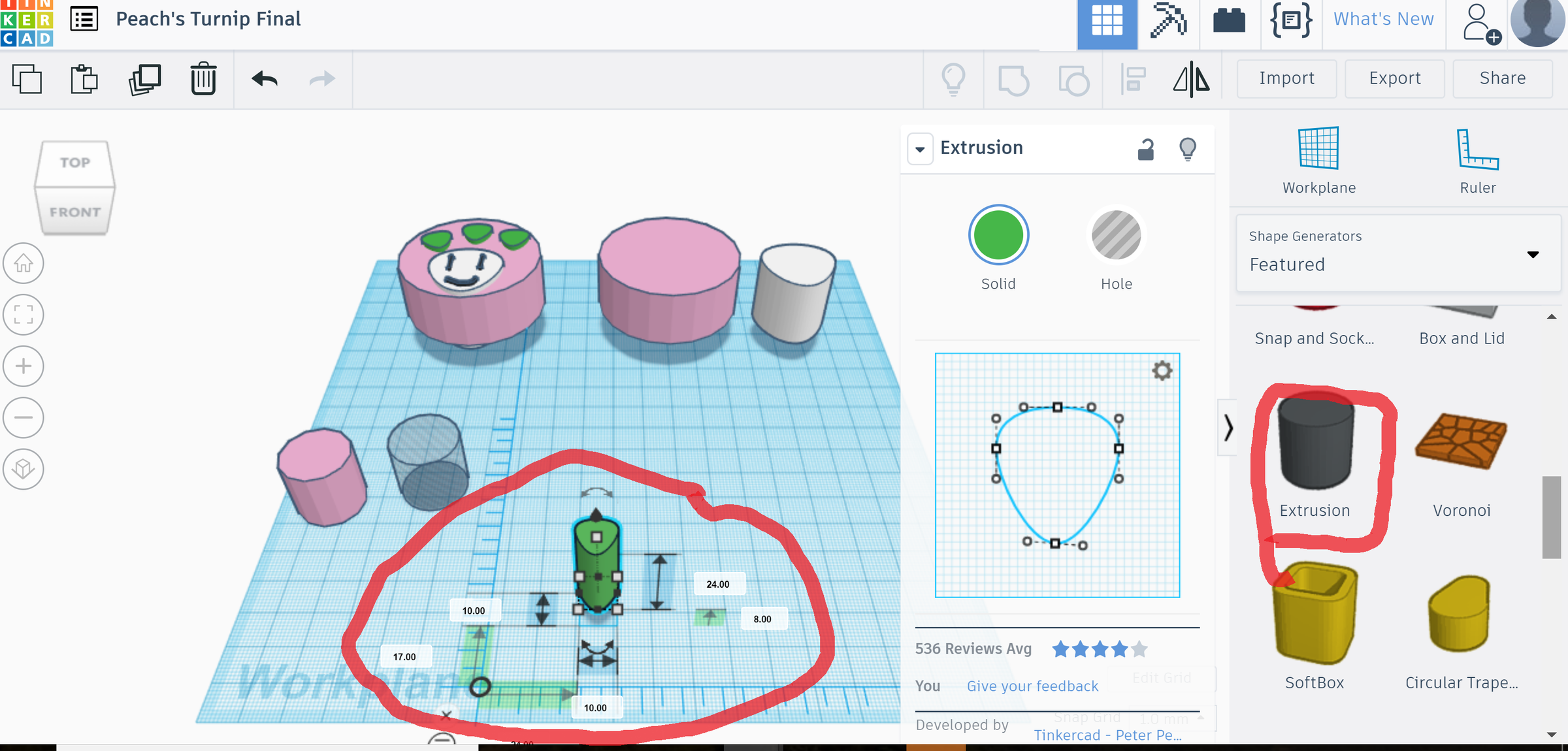This screenshot has height=751, width=1568.
Task: Mirror the selected shape with the Flip tool
Action: pos(1192,78)
